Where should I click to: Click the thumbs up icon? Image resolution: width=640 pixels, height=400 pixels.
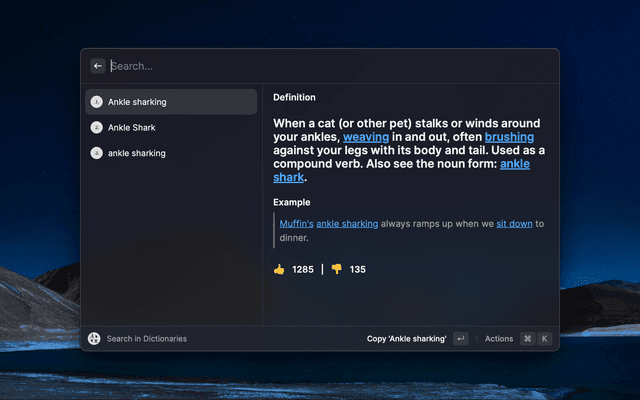tap(279, 269)
